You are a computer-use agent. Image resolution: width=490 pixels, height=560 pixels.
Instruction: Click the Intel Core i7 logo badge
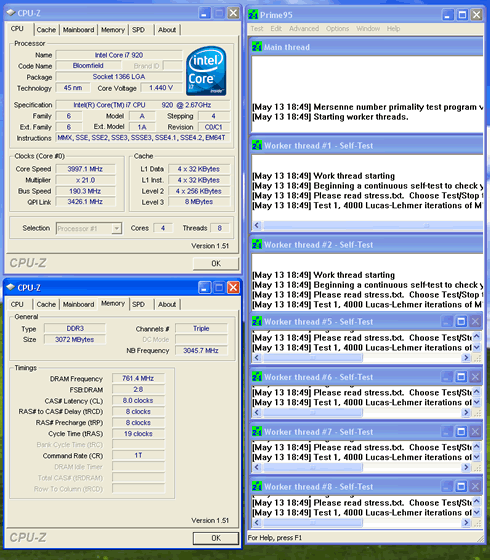coord(206,71)
